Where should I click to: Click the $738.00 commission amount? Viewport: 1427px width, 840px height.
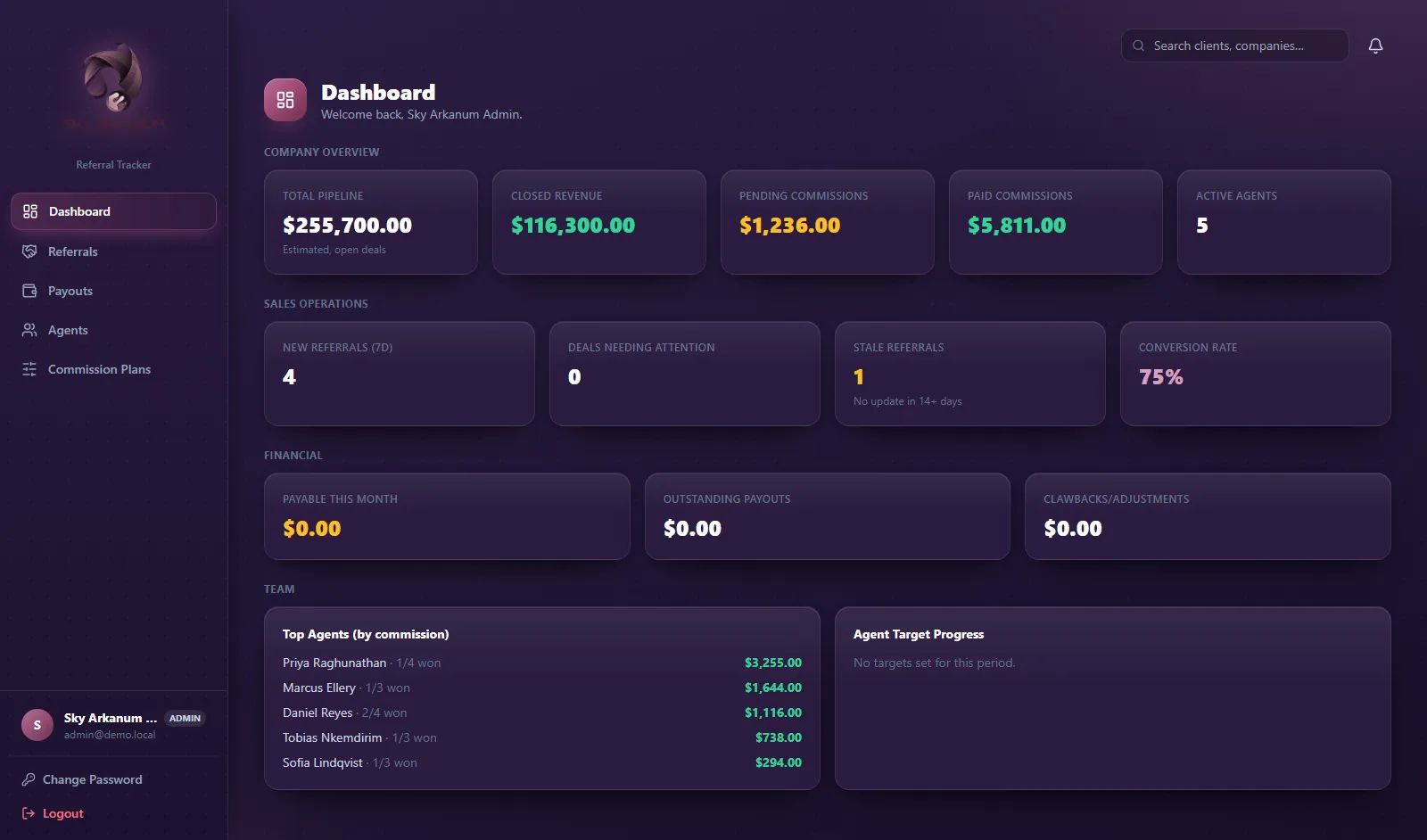coord(779,737)
